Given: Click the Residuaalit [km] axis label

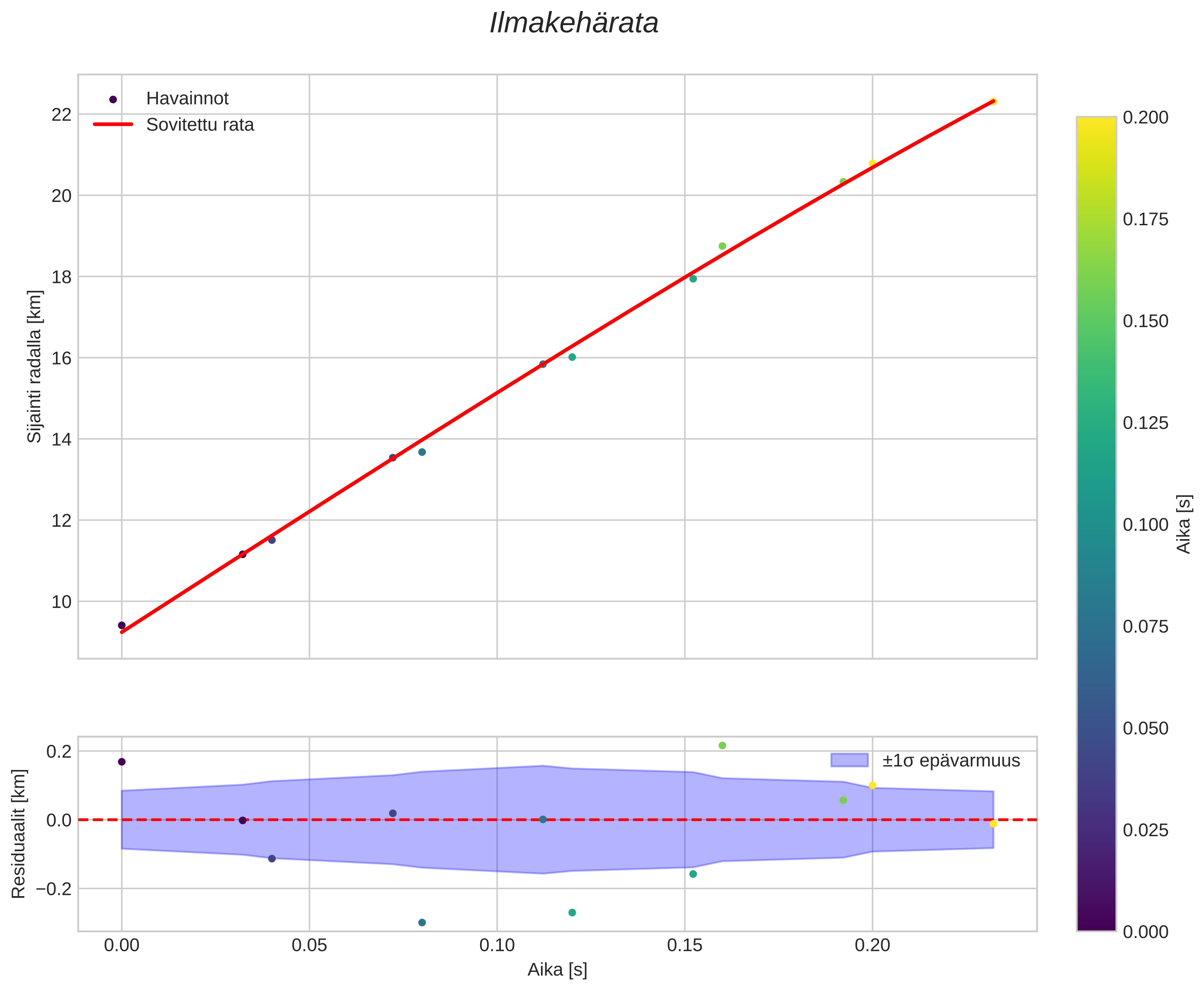Looking at the screenshot, I should pos(19,834).
